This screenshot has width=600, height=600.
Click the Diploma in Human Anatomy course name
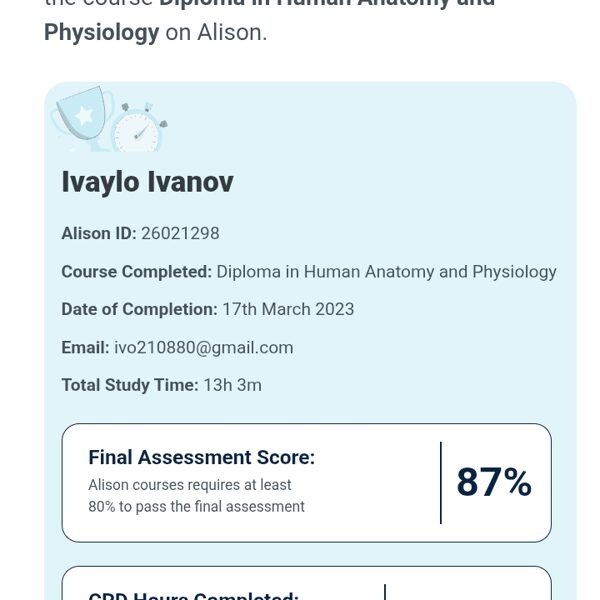(386, 272)
